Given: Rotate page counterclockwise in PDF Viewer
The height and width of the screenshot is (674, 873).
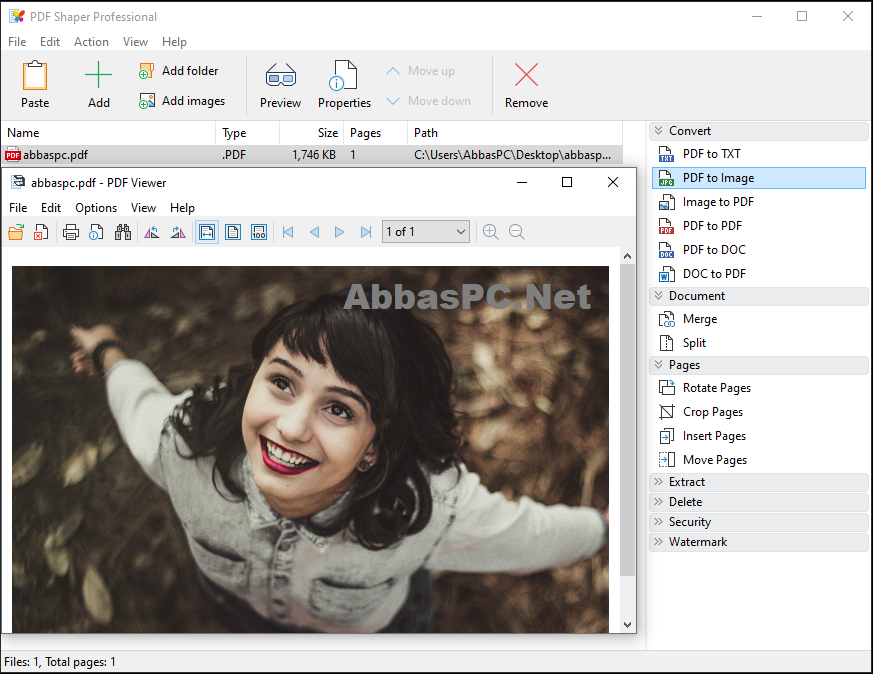Looking at the screenshot, I should point(151,232).
